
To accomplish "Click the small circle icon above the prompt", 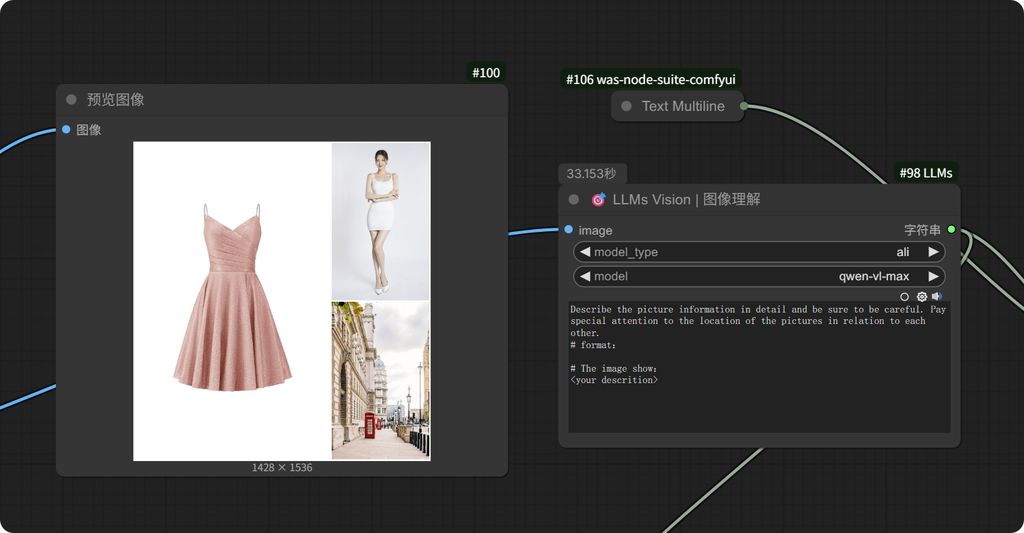I will [905, 297].
